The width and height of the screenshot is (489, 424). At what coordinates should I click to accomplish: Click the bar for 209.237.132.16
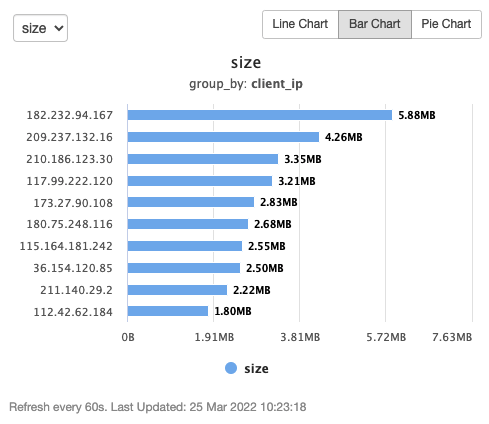pos(223,137)
